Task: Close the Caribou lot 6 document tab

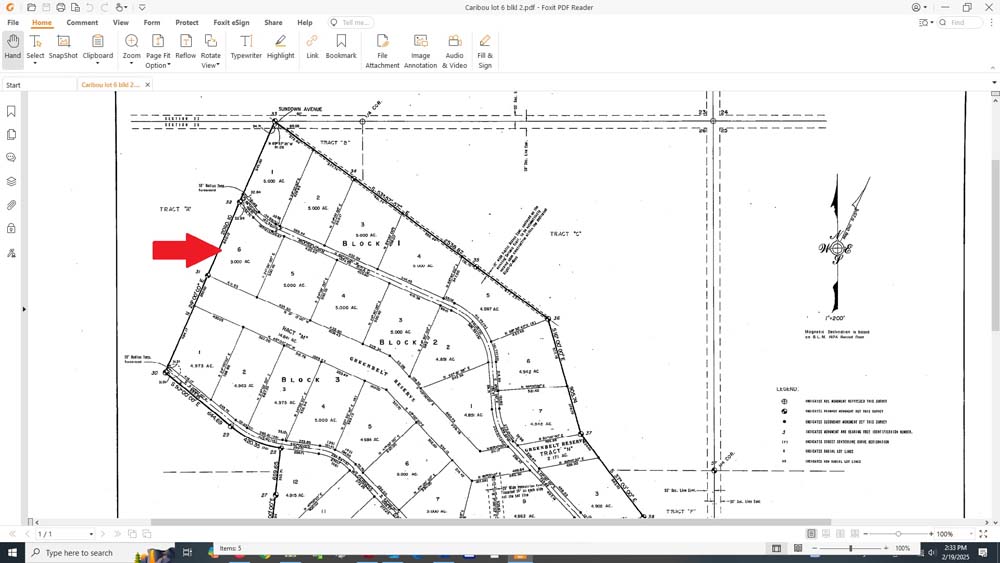Action: pos(148,85)
